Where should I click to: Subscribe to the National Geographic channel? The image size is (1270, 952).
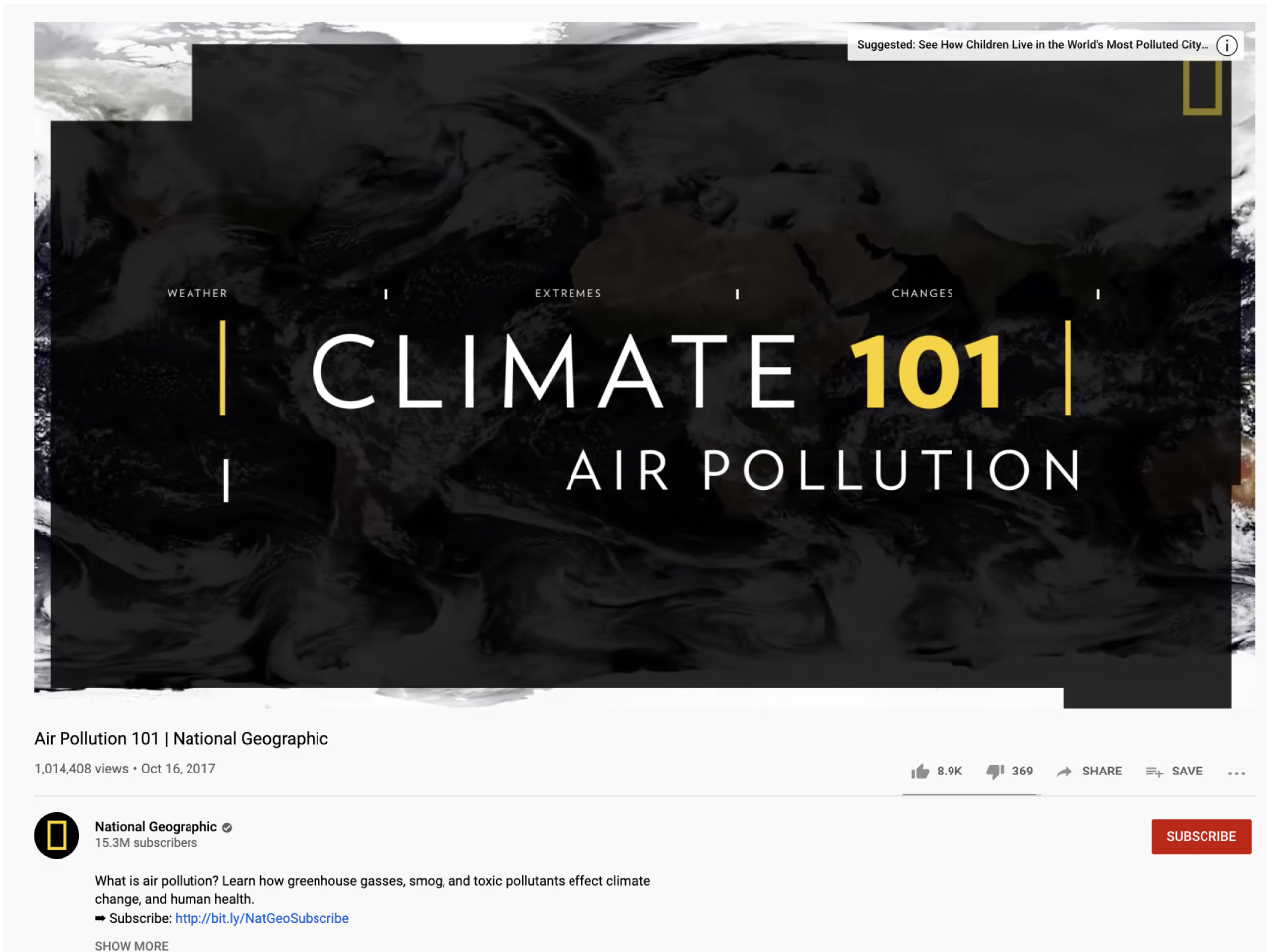tap(1202, 836)
